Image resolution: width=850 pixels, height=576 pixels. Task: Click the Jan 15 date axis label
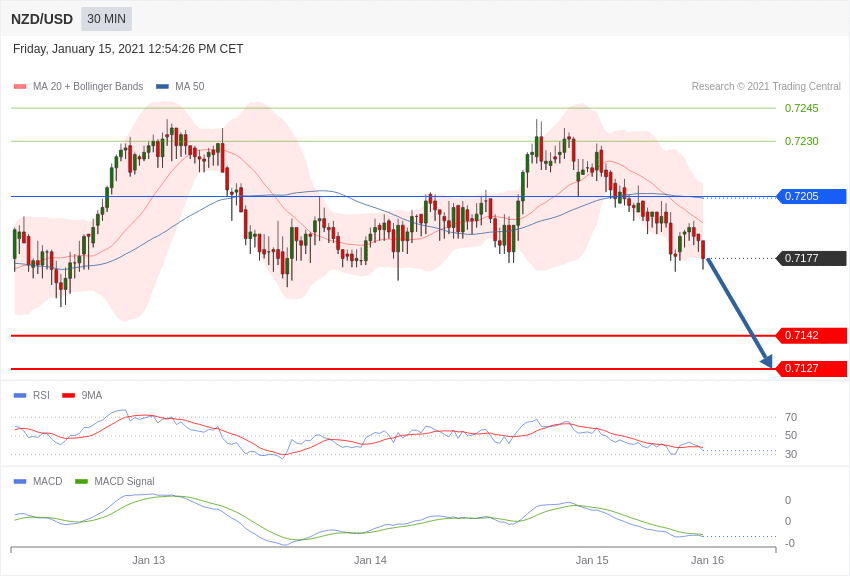pyautogui.click(x=592, y=560)
